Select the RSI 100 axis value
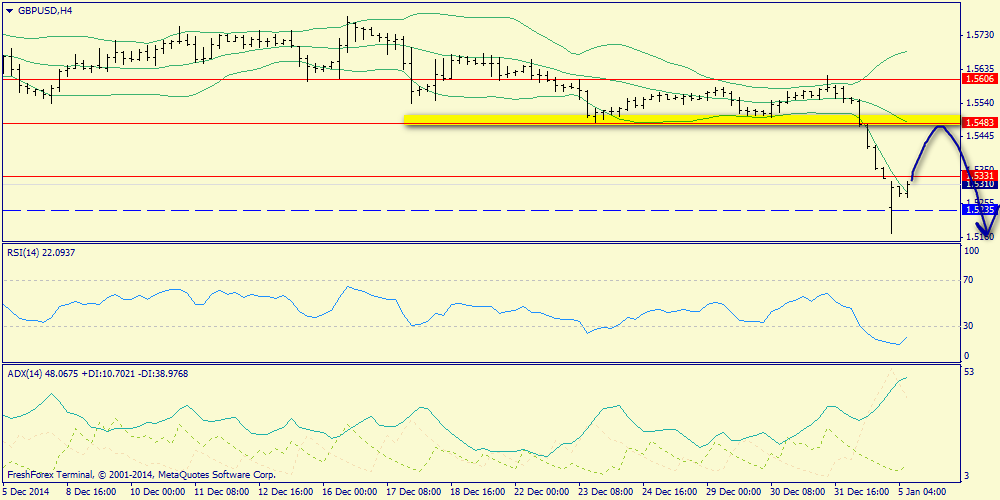Screen dimensions: 1000x500 click(x=971, y=252)
